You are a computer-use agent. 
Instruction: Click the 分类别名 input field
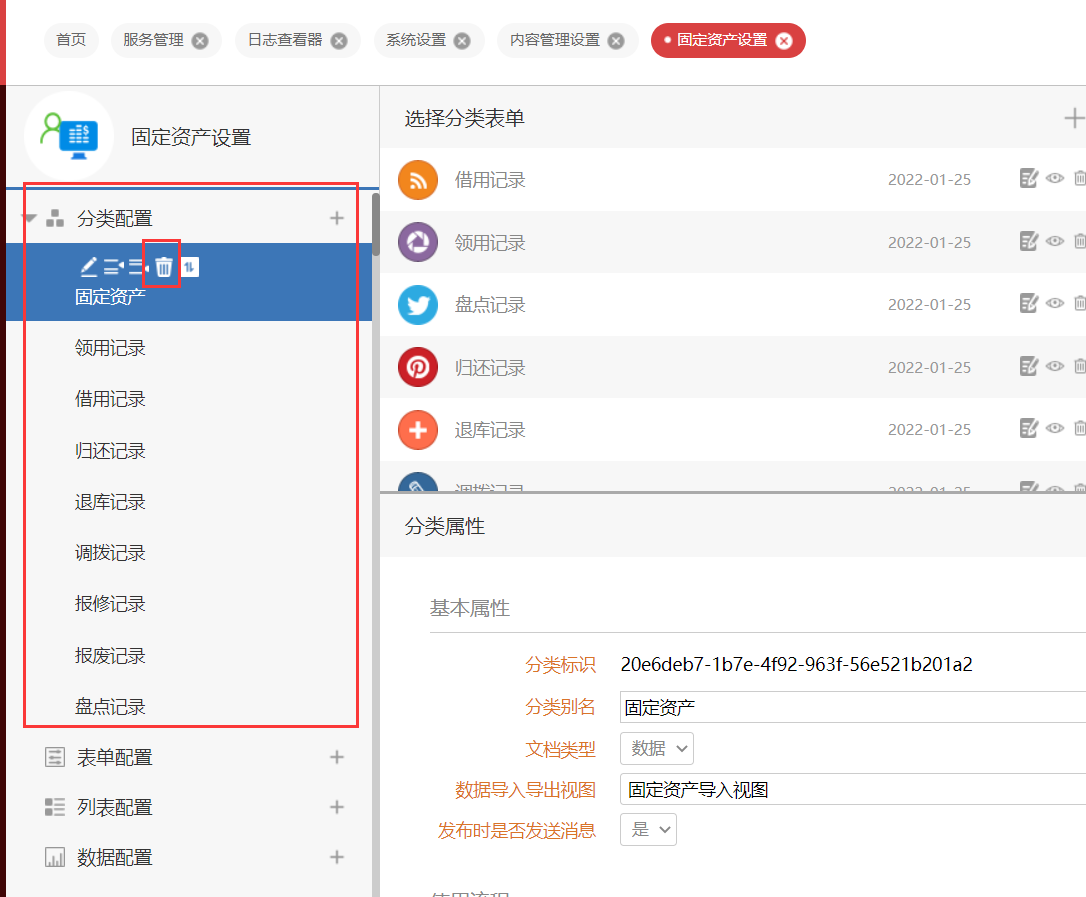(850, 707)
